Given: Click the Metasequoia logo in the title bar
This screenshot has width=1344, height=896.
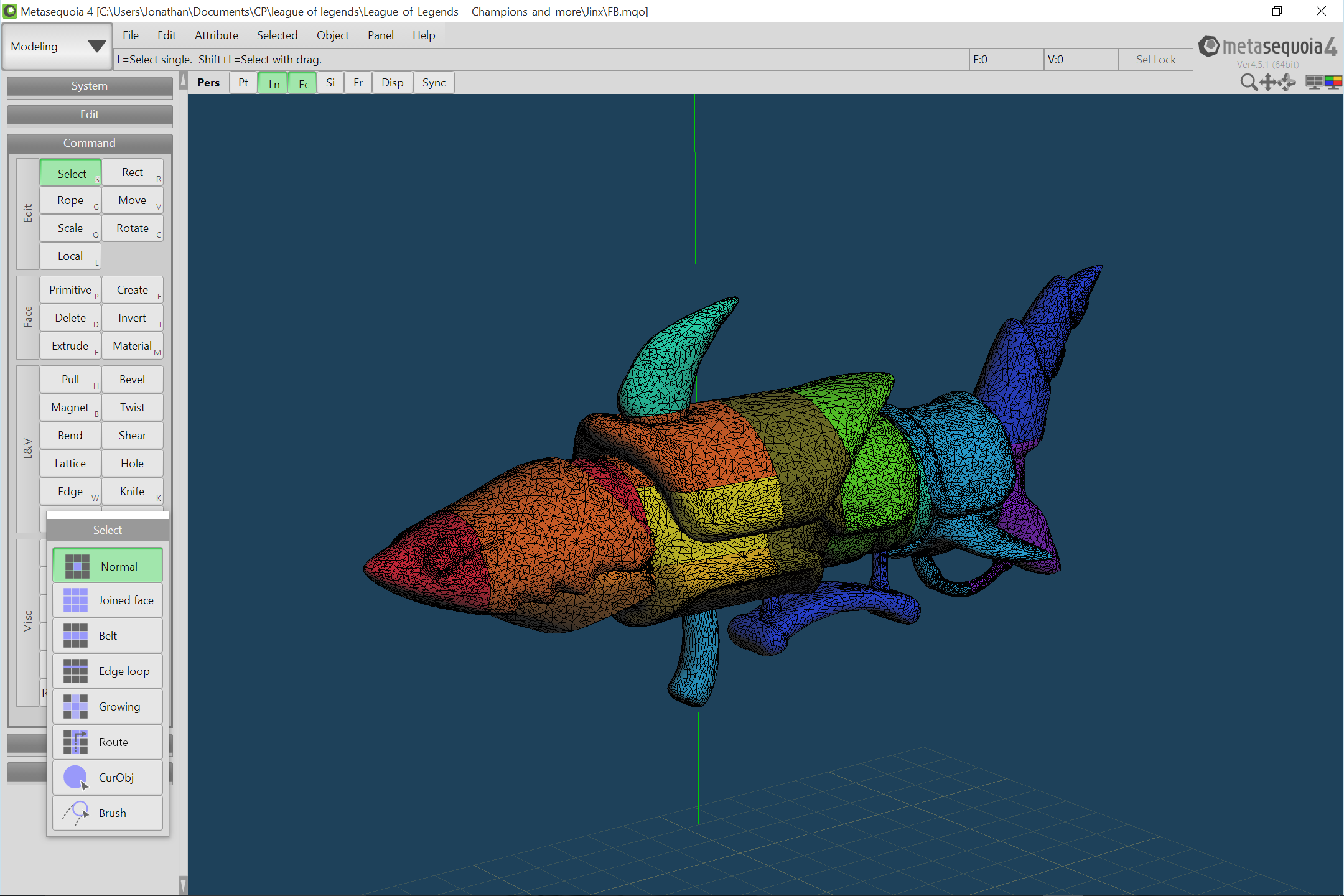Looking at the screenshot, I should pos(10,11).
